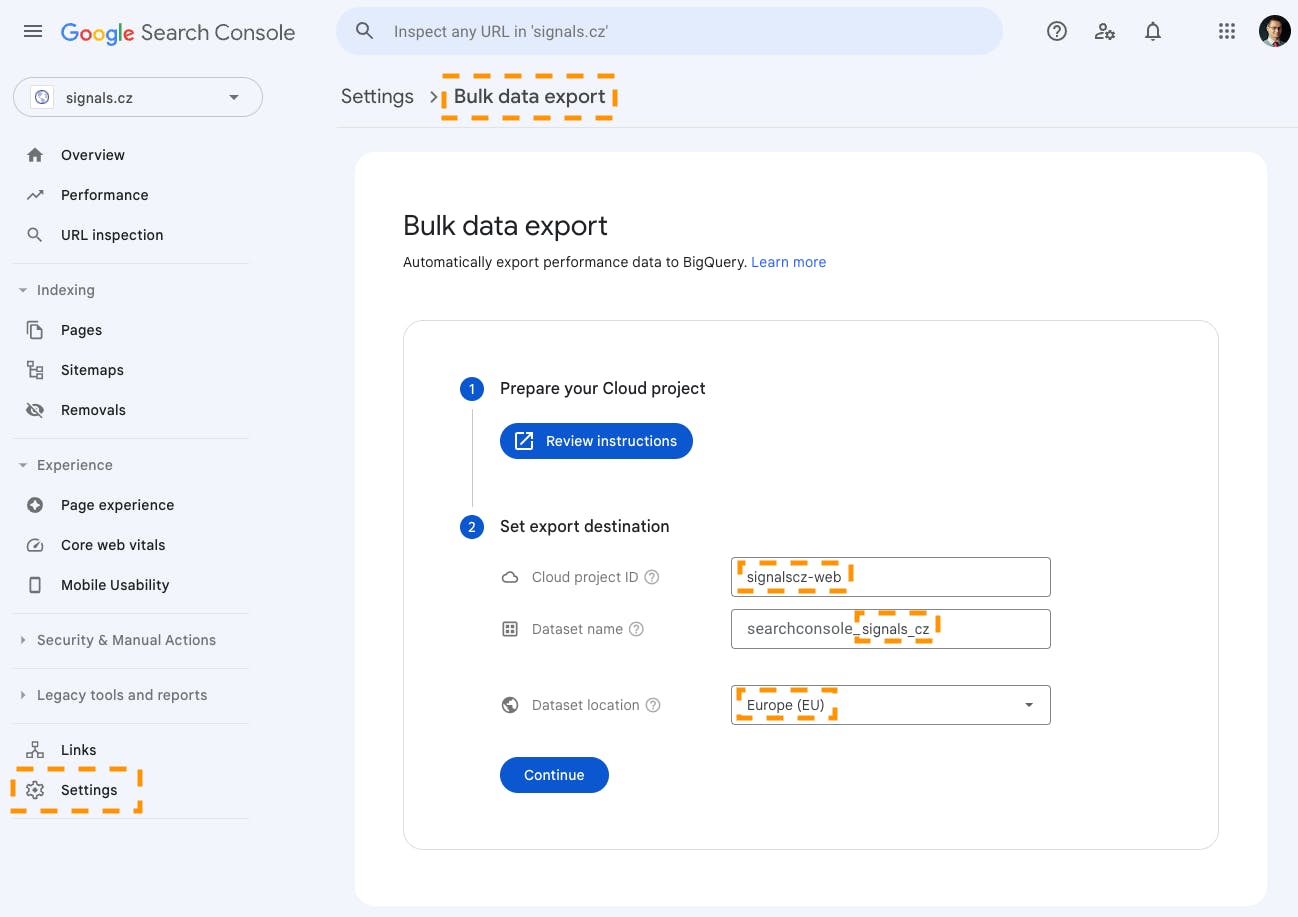
Task: Click the dataset grid icon beside Dataset name
Action: point(510,629)
